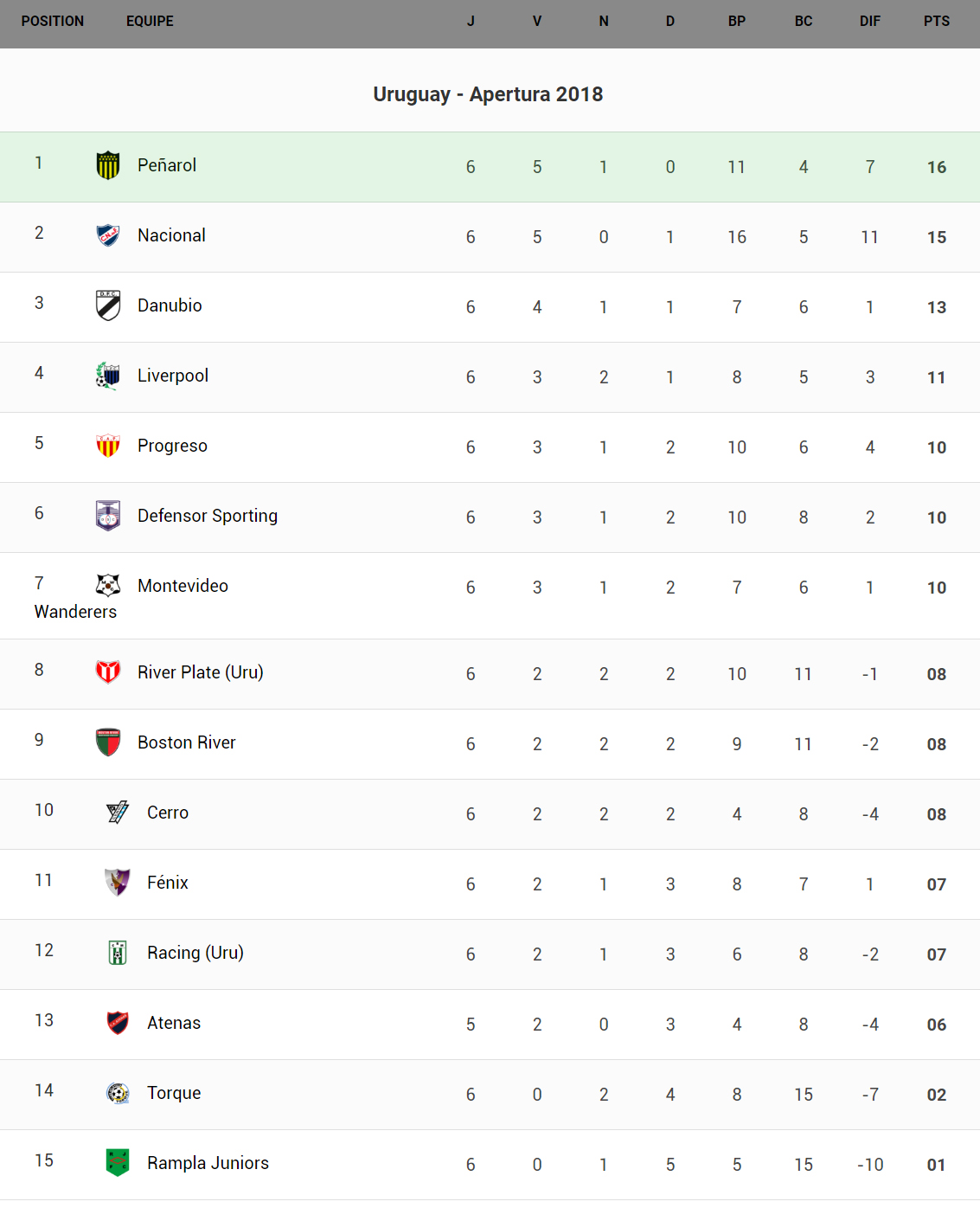Click the EQUIPE column header
This screenshot has width=980, height=1208.
(150, 22)
